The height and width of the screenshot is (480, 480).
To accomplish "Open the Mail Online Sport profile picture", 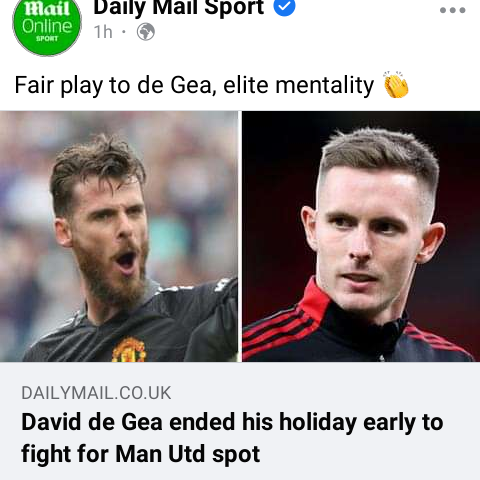I will [x=47, y=25].
